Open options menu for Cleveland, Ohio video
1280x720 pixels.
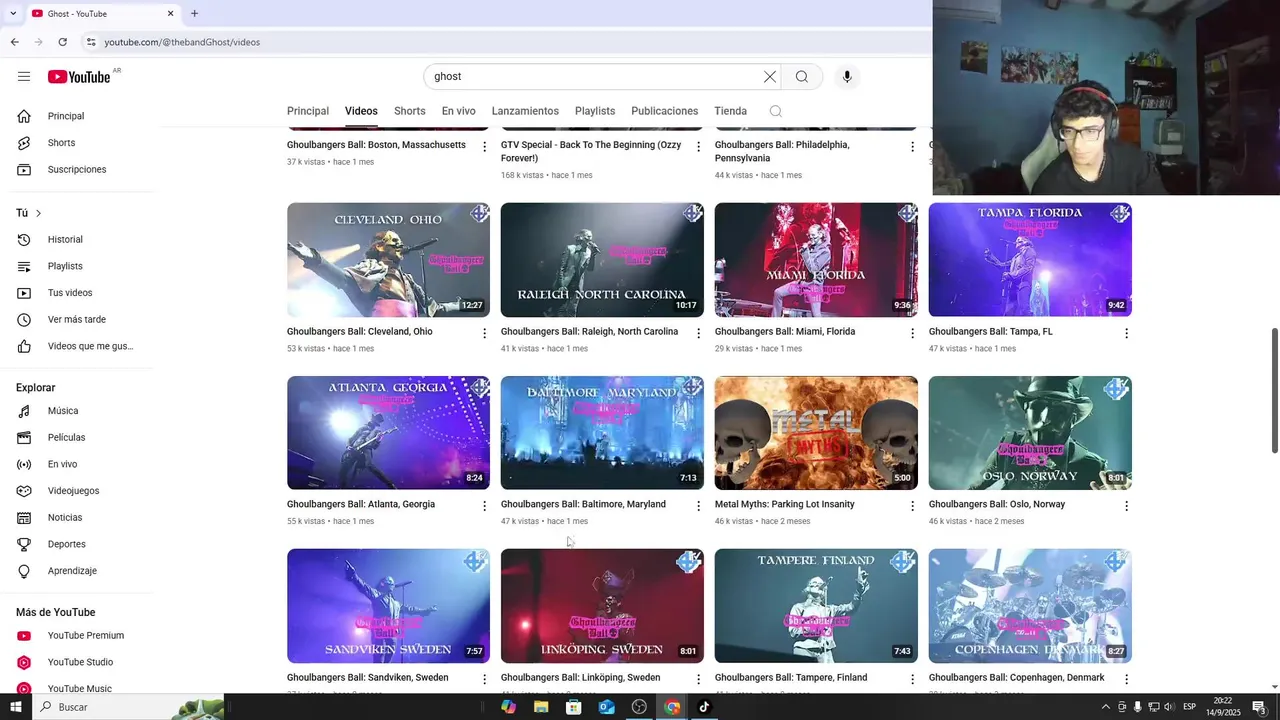tap(485, 333)
